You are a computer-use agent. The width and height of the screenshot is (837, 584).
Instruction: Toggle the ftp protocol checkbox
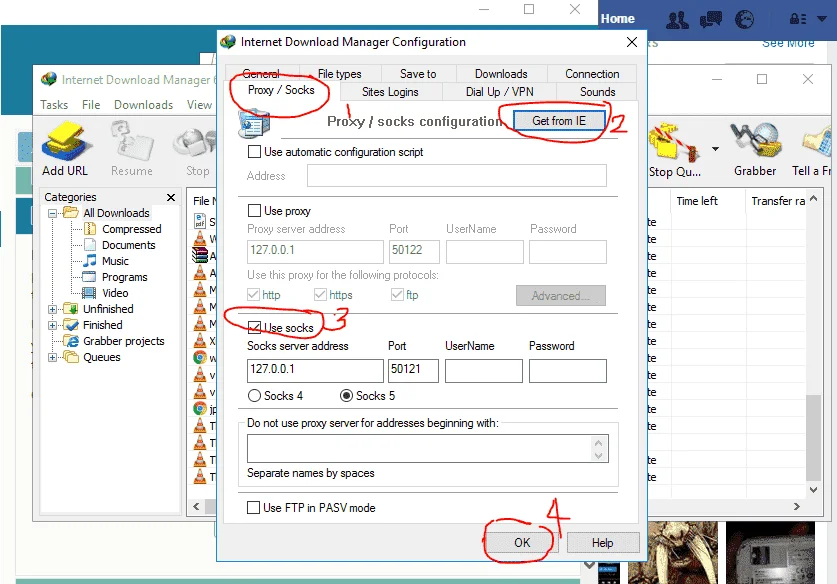point(397,295)
